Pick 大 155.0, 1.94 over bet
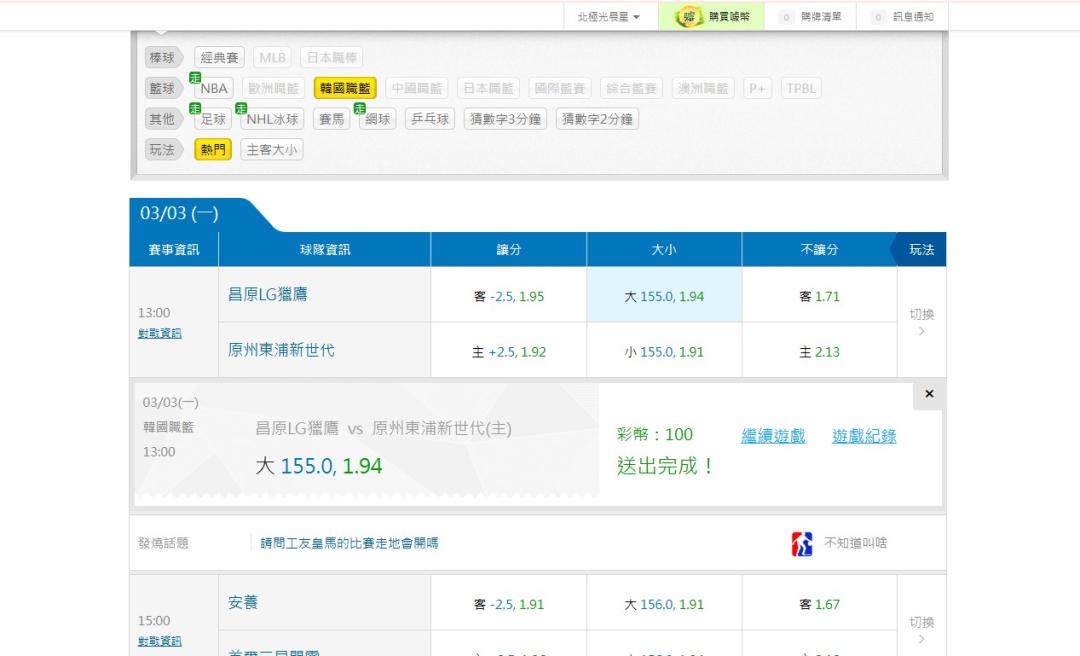 click(664, 296)
